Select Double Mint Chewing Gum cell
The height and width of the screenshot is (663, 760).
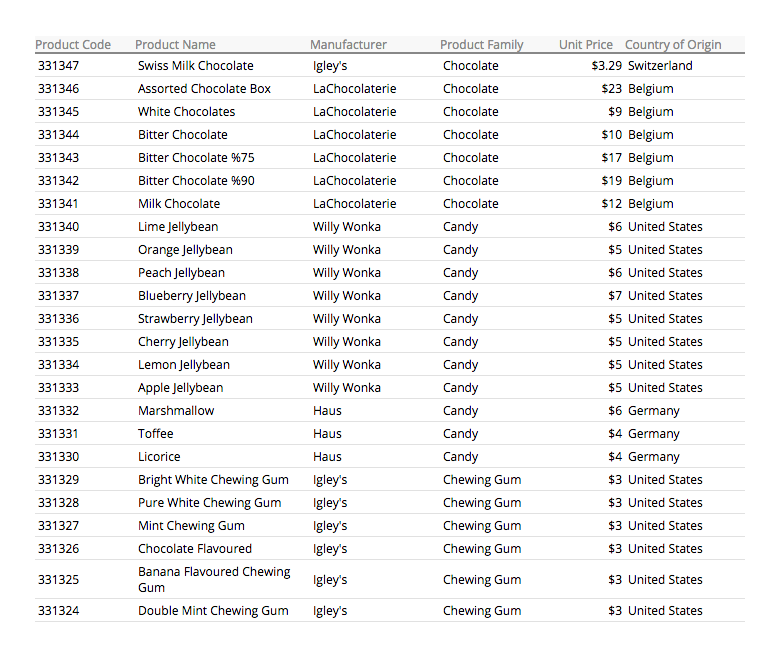[213, 611]
